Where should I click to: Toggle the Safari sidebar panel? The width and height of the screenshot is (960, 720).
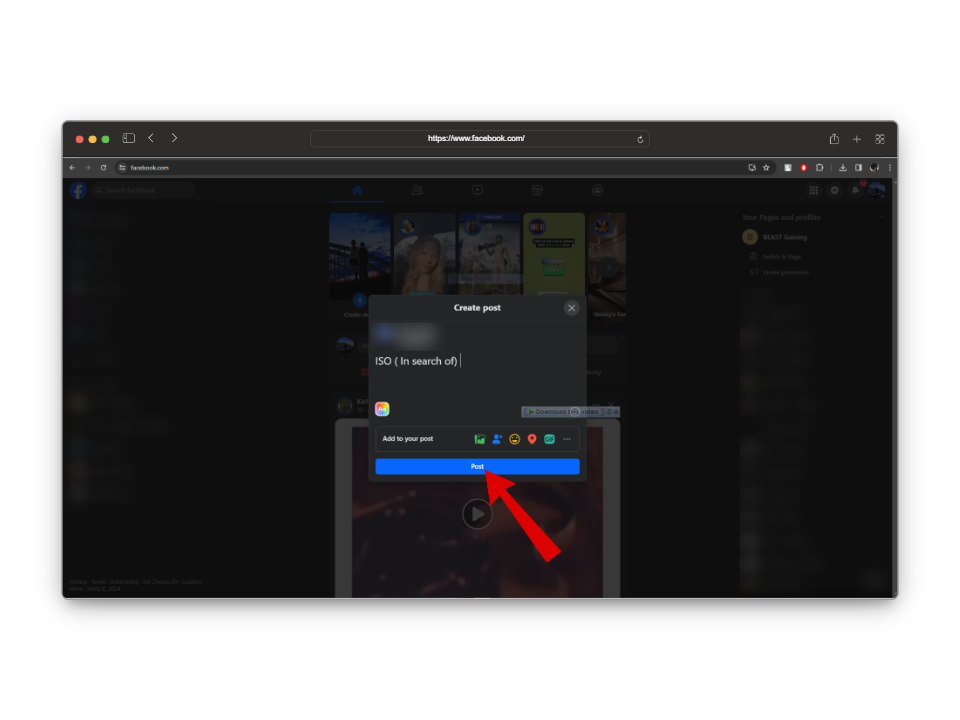point(129,138)
